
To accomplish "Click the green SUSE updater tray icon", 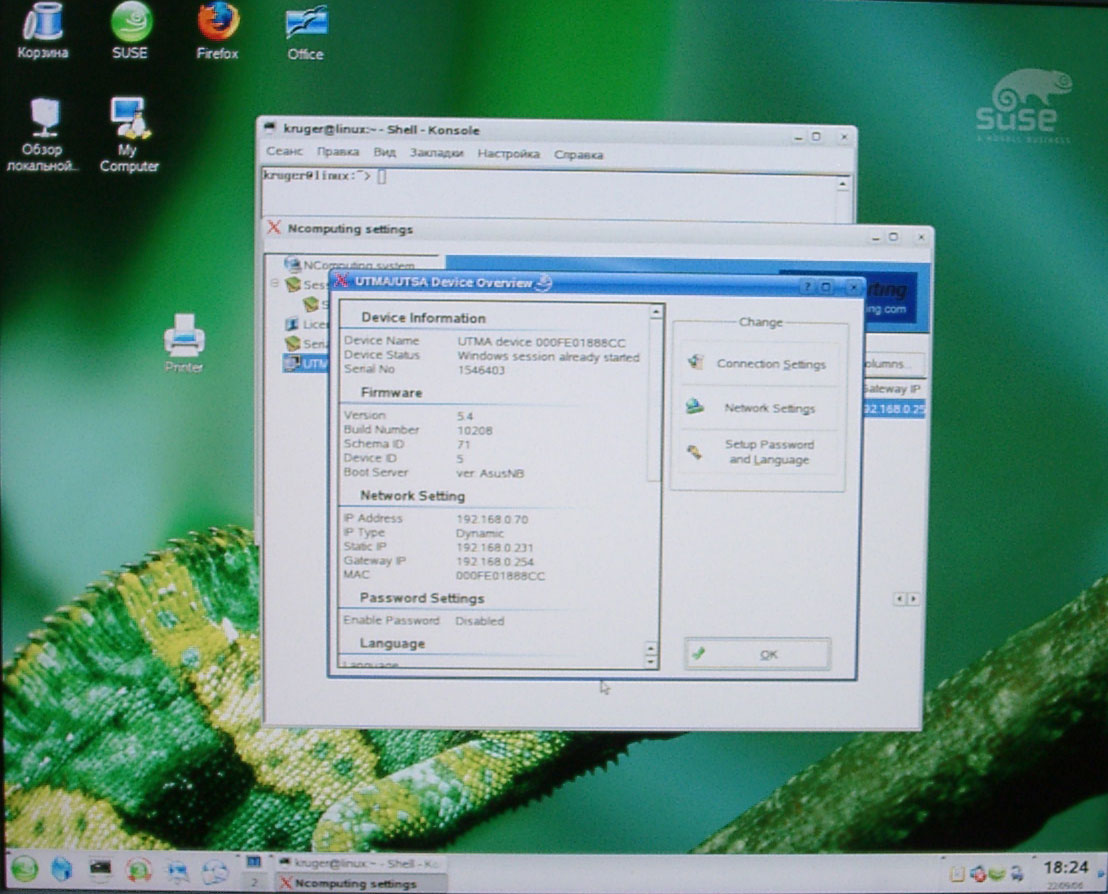I will point(996,874).
